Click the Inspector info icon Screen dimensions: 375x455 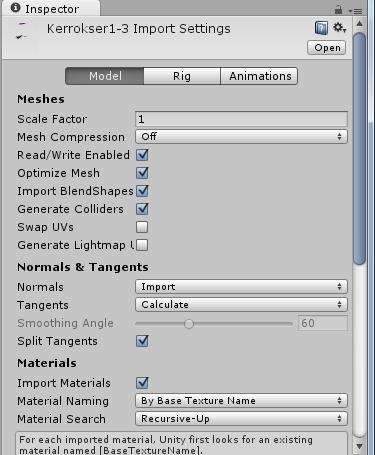coord(15,8)
